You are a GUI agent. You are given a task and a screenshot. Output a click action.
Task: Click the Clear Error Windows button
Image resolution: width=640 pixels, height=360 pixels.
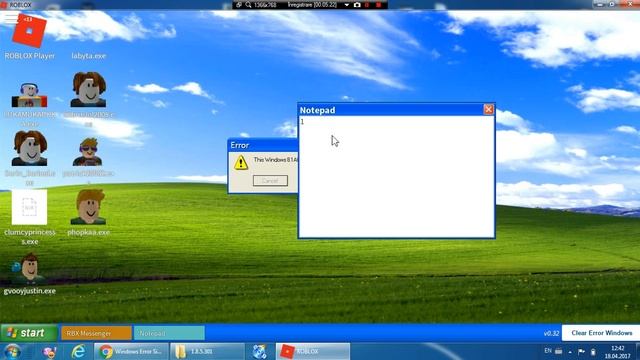click(601, 333)
